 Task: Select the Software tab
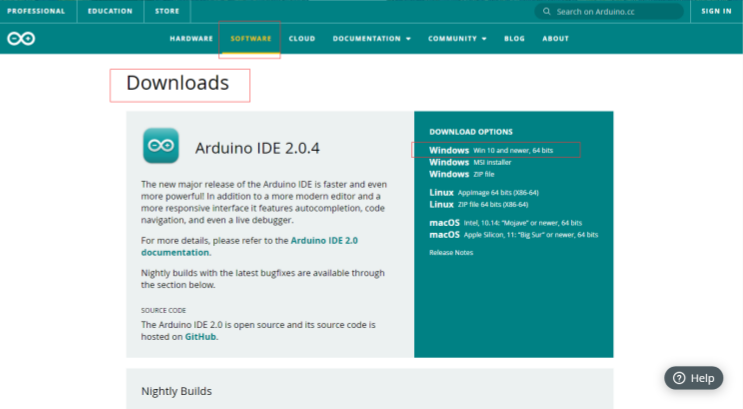(251, 38)
